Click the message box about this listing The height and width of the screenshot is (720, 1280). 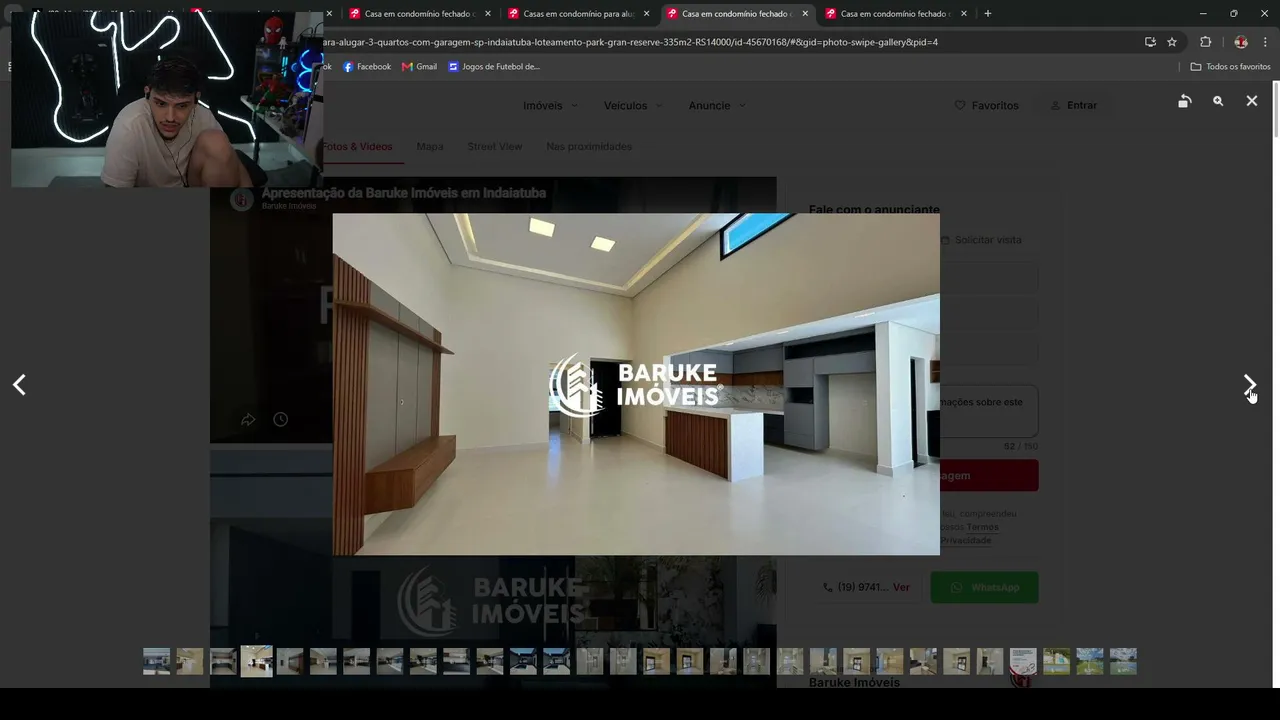[x=988, y=411]
